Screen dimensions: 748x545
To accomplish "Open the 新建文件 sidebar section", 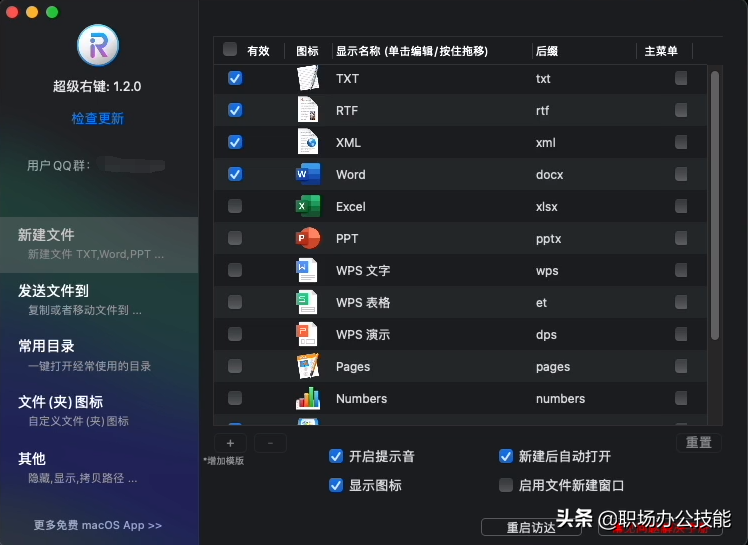I will [x=99, y=245].
